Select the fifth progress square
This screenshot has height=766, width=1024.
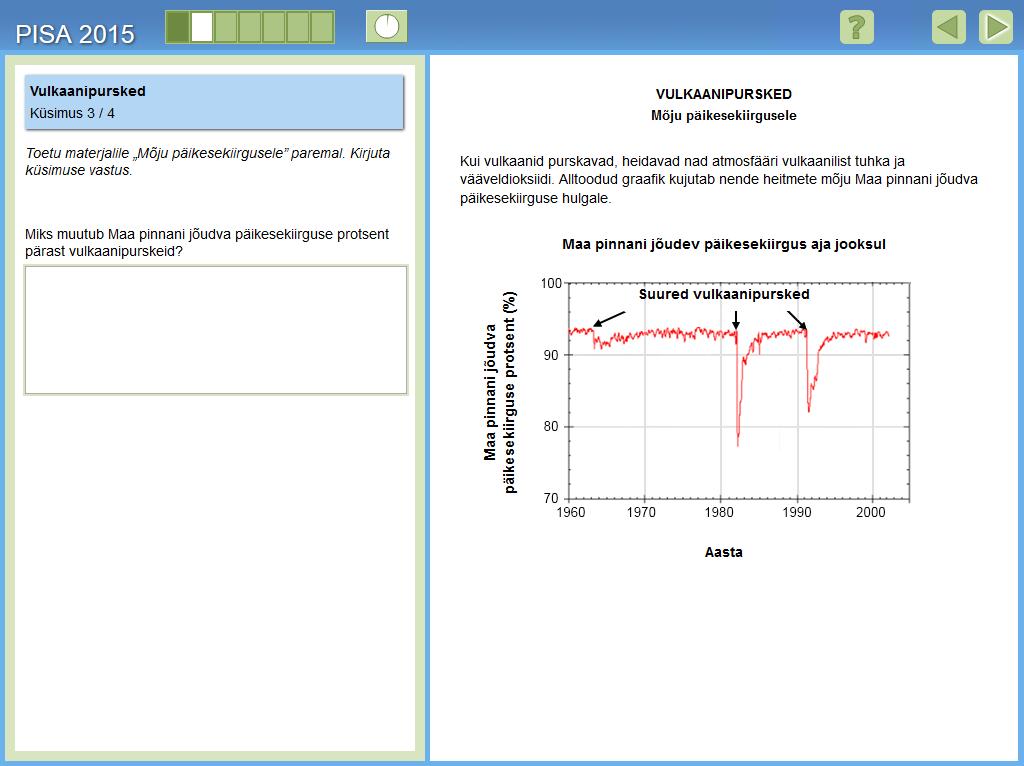[x=274, y=27]
